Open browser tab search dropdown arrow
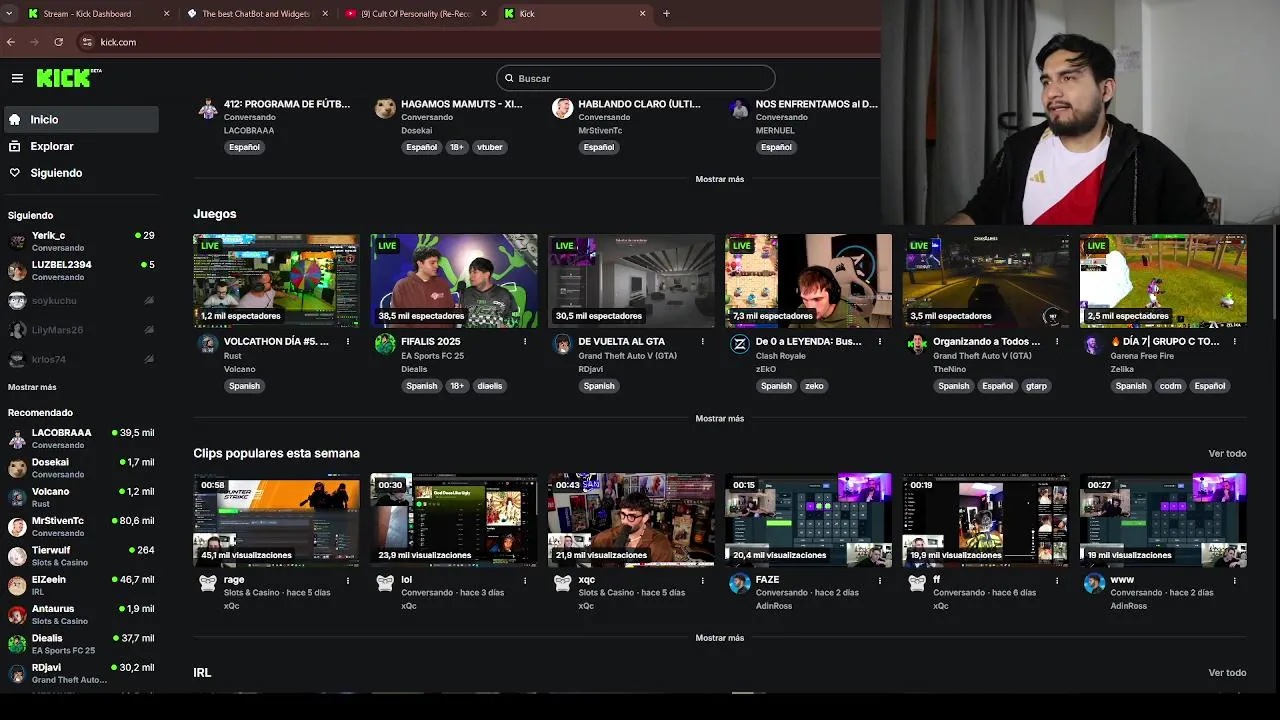The image size is (1280, 720). click(x=9, y=14)
